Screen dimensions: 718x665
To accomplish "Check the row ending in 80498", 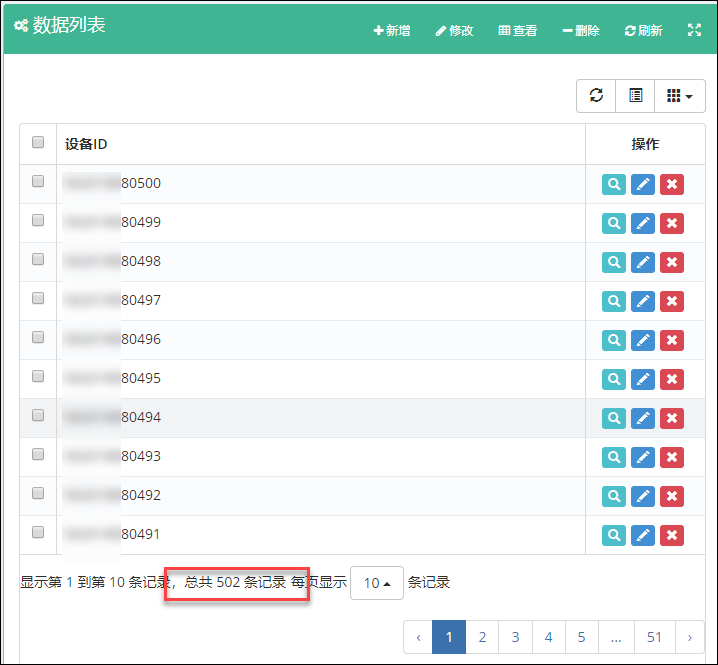I will click(38, 259).
